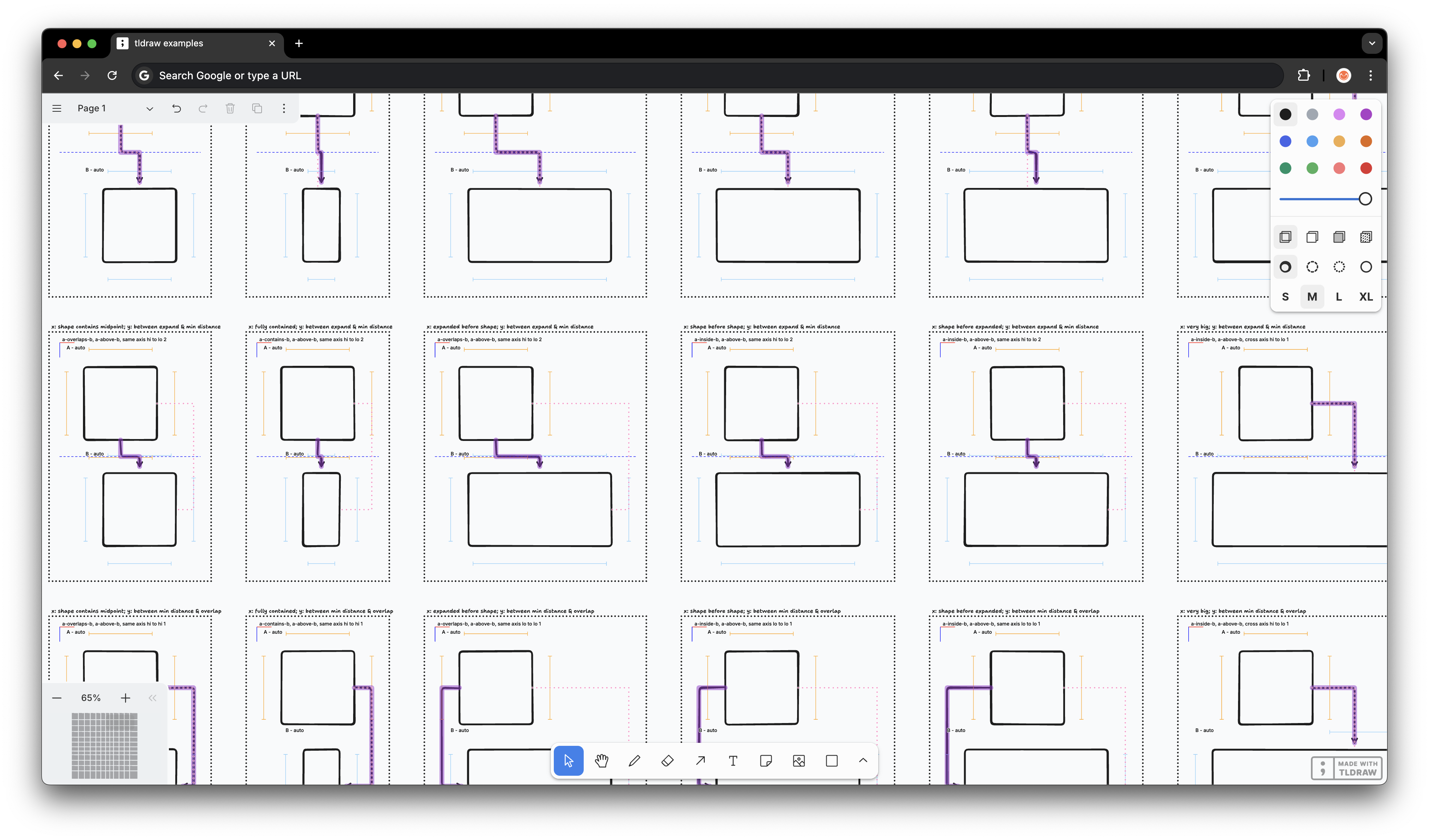Pick the red color swatch
Viewport: 1429px width, 840px height.
click(x=1365, y=168)
